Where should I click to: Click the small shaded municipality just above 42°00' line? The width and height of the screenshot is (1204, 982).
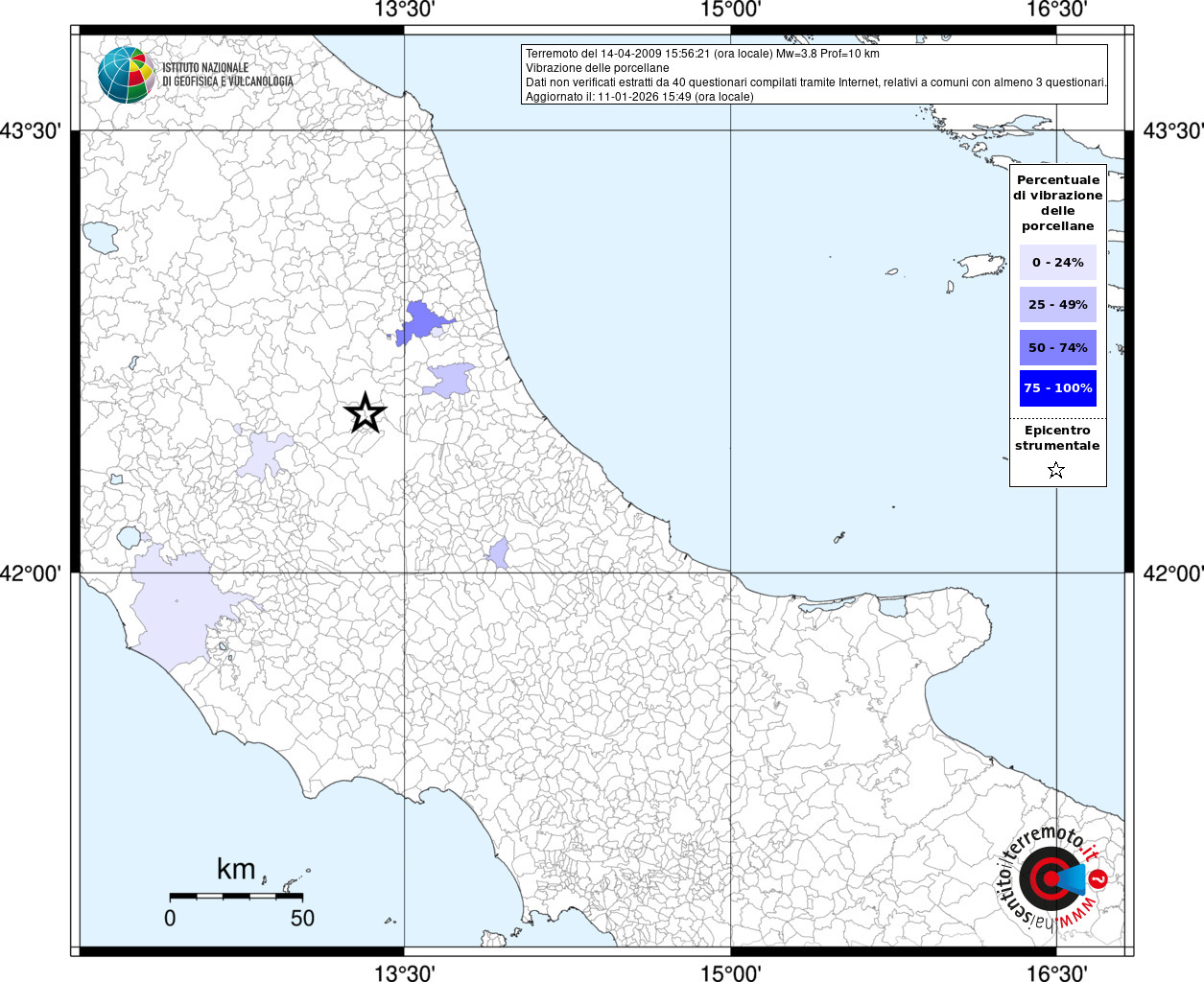coord(499,553)
